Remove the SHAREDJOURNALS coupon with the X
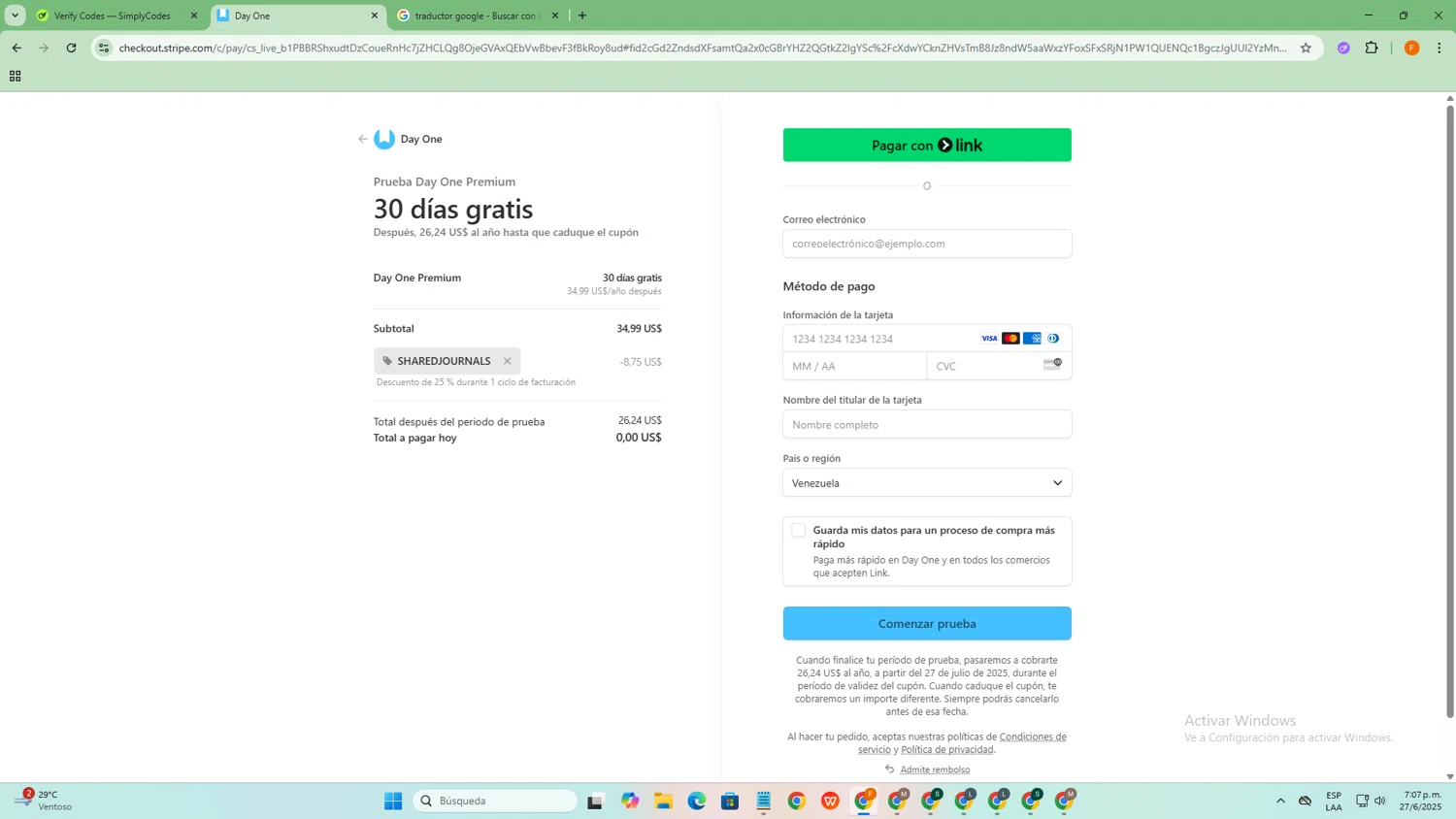The width and height of the screenshot is (1456, 819). pos(507,361)
